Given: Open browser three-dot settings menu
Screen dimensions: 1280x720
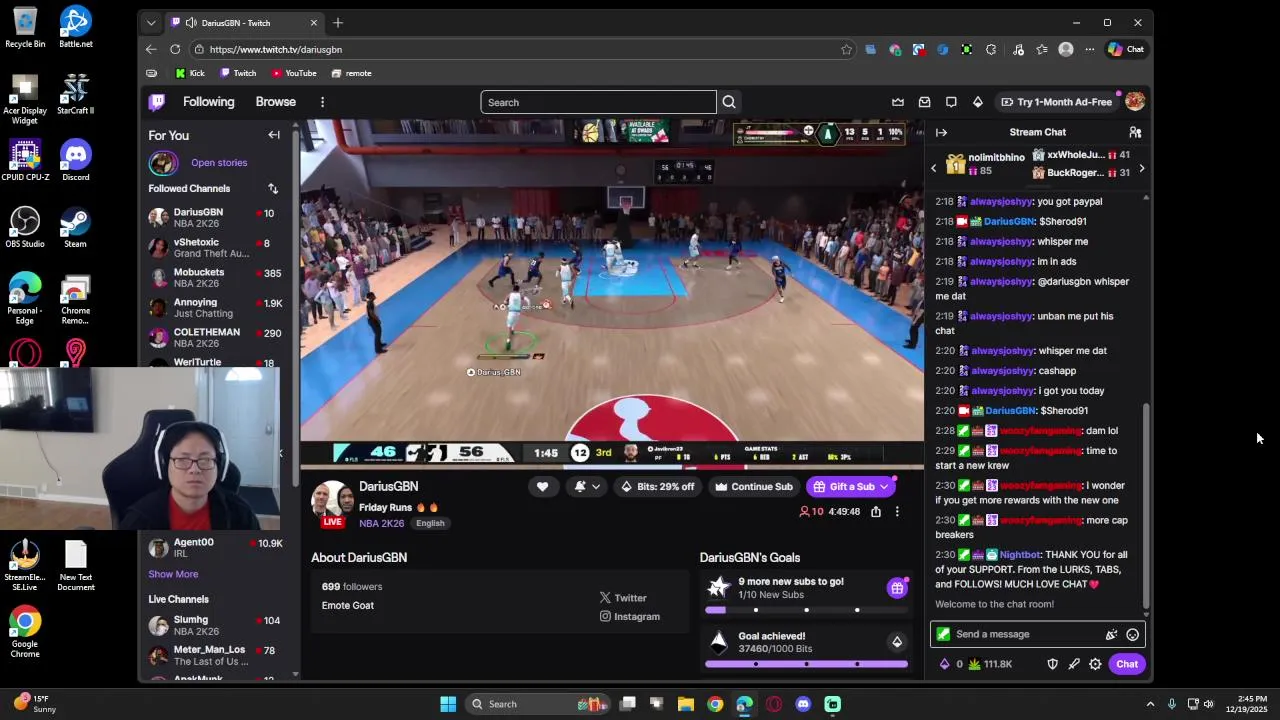Looking at the screenshot, I should click(x=1089, y=49).
